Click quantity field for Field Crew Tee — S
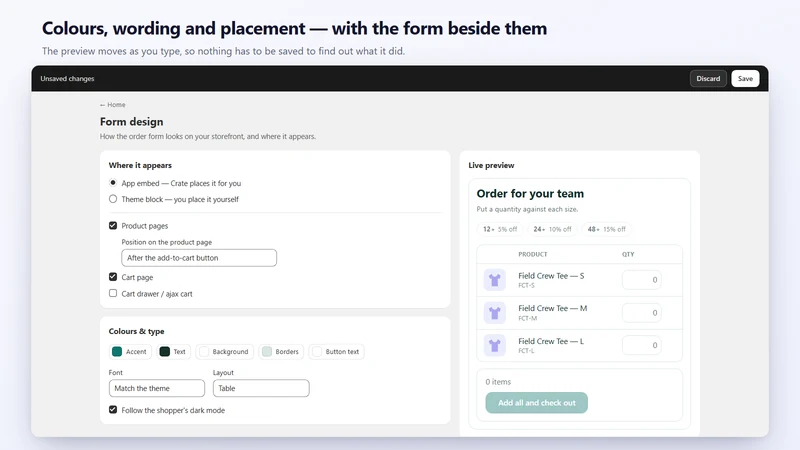The image size is (800, 450). pyautogui.click(x=641, y=280)
